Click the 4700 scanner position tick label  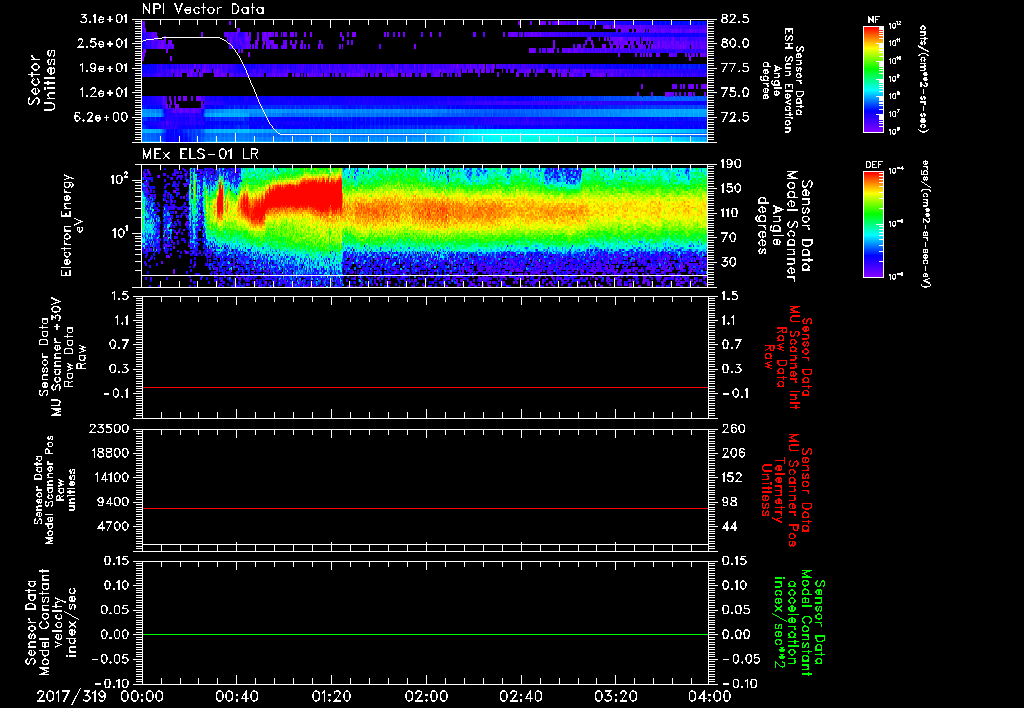(113, 526)
